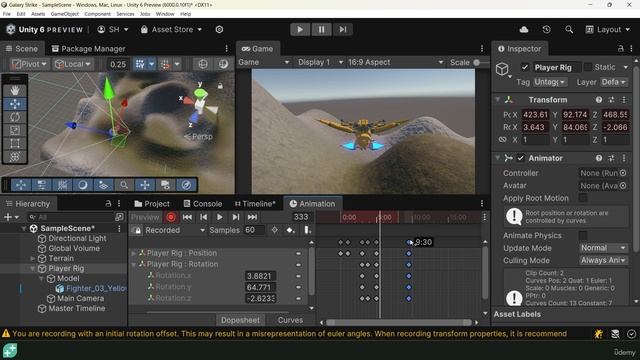Go to last animation keyframe
This screenshot has height=360, width=640.
tap(252, 217)
